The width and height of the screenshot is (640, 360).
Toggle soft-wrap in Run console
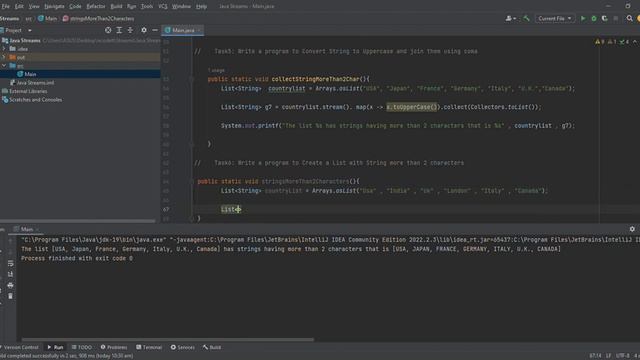click(x=10, y=264)
